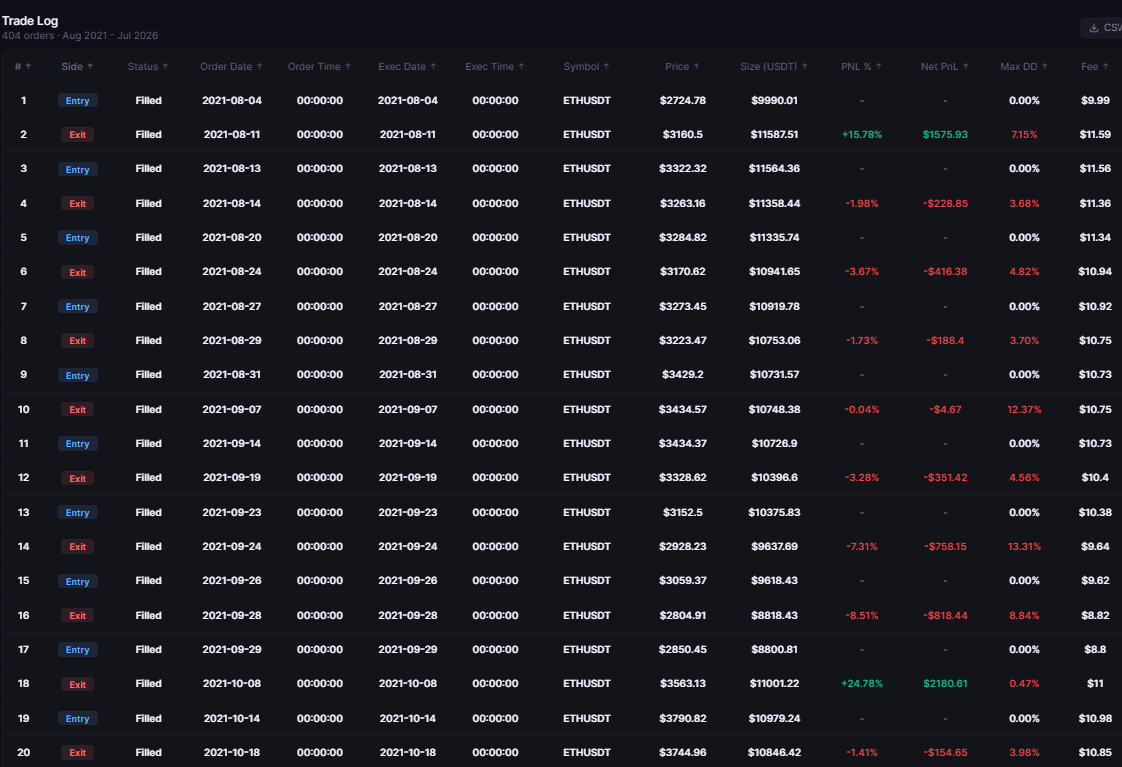Select net PnL value $2180.61
Image resolution: width=1122 pixels, height=767 pixels.
click(945, 683)
